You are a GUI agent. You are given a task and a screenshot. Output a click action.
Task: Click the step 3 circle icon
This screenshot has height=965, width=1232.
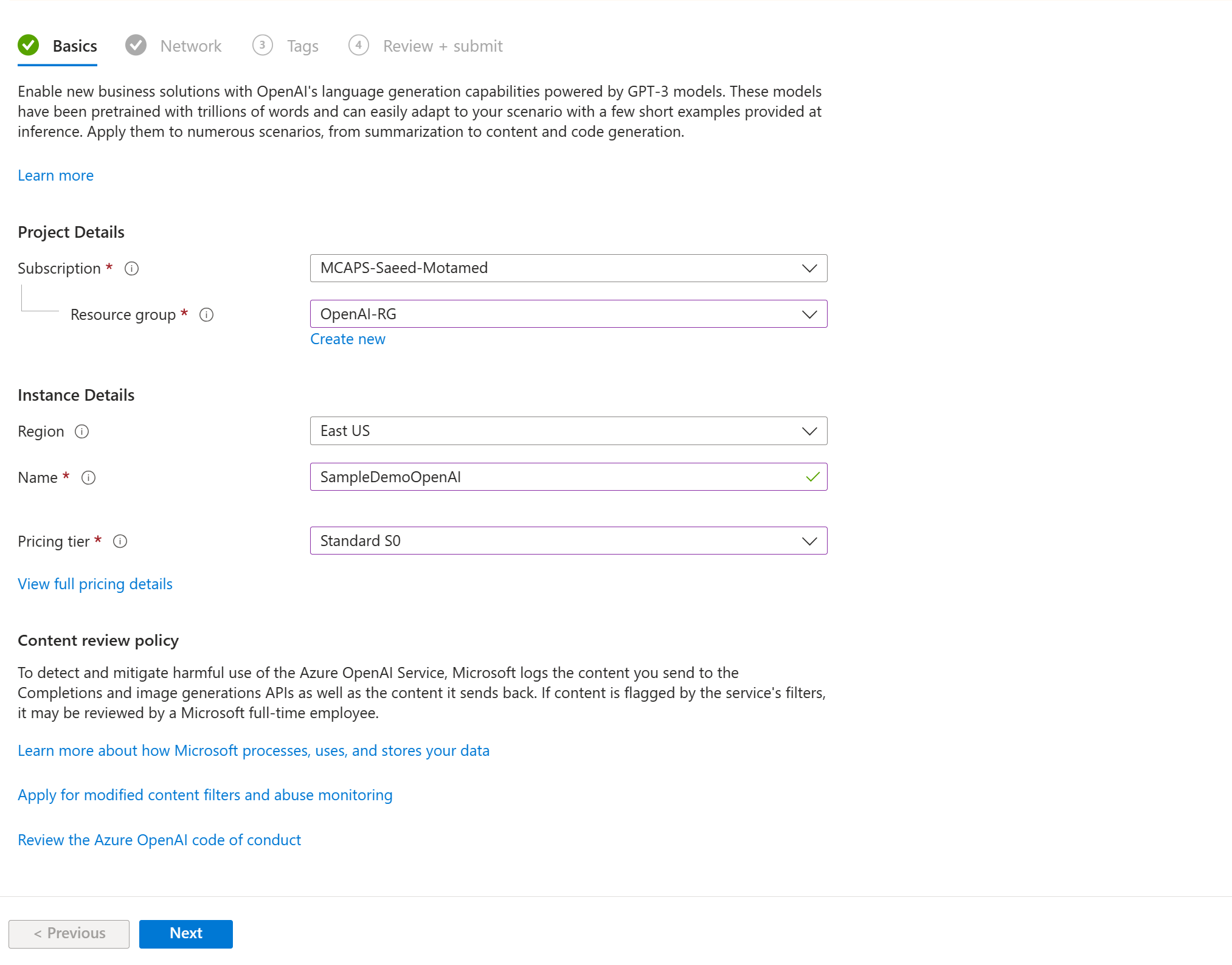click(262, 45)
